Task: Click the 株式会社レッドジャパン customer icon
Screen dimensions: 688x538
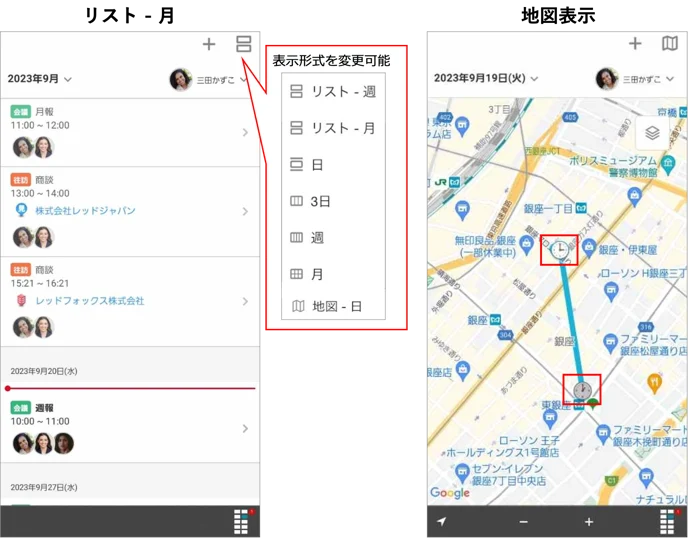Action: pos(21,211)
